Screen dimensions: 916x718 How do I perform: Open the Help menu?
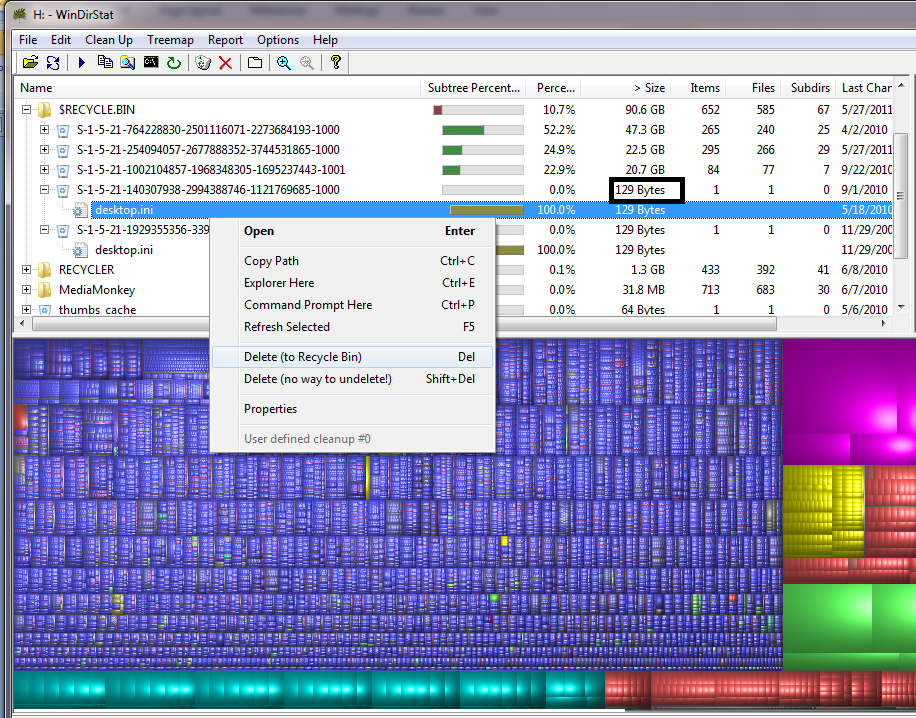click(x=325, y=40)
